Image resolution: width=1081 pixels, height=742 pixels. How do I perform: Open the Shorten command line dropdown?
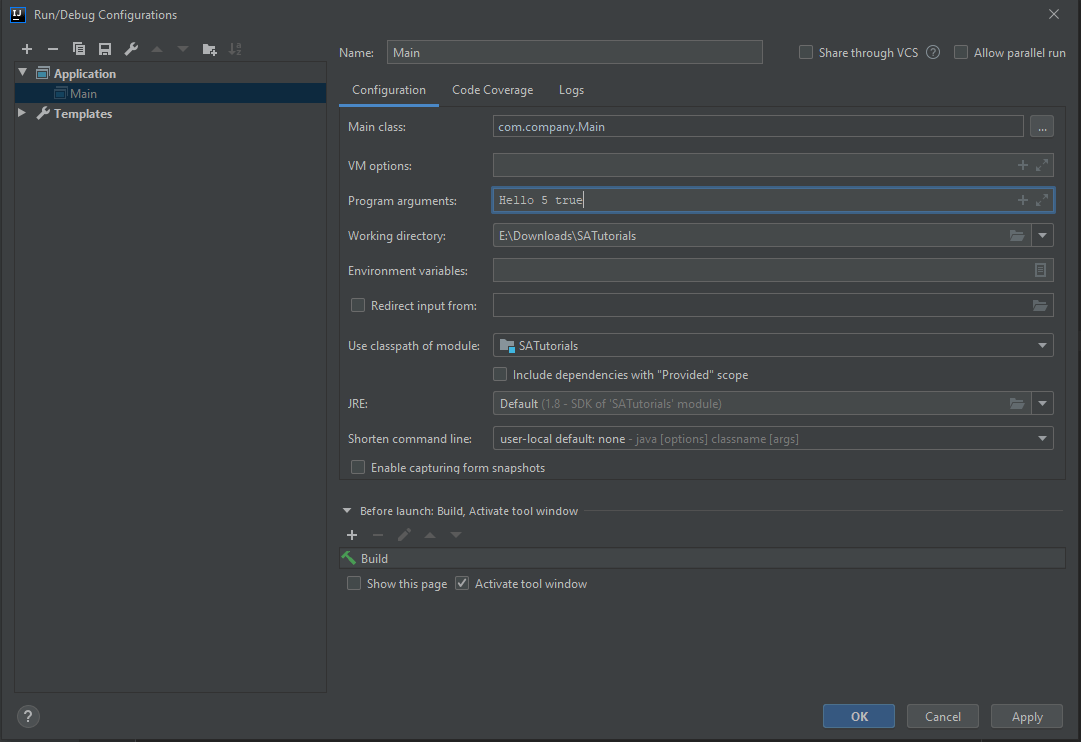point(1041,437)
